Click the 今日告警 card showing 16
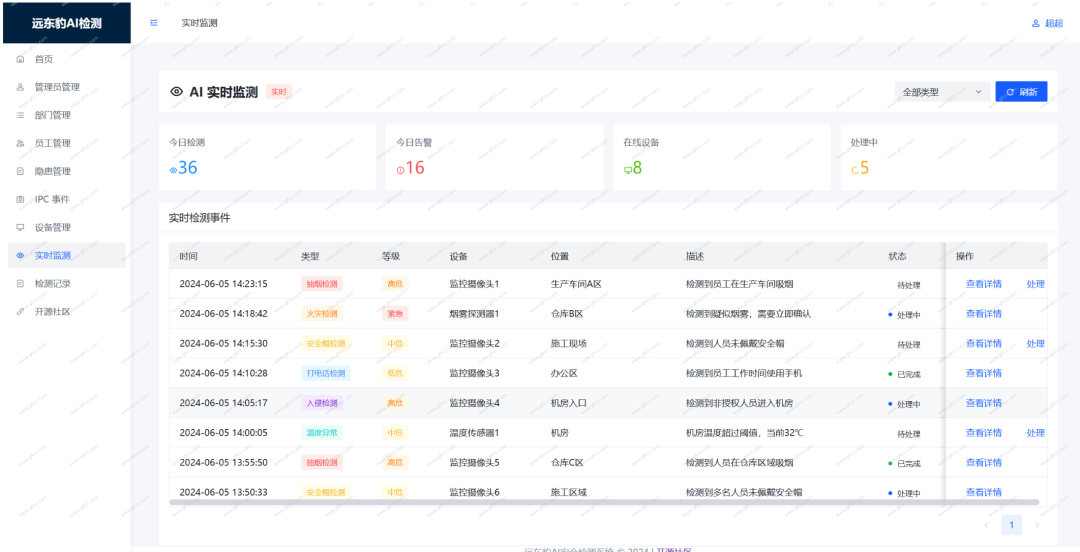This screenshot has width=1080, height=552. pos(495,158)
